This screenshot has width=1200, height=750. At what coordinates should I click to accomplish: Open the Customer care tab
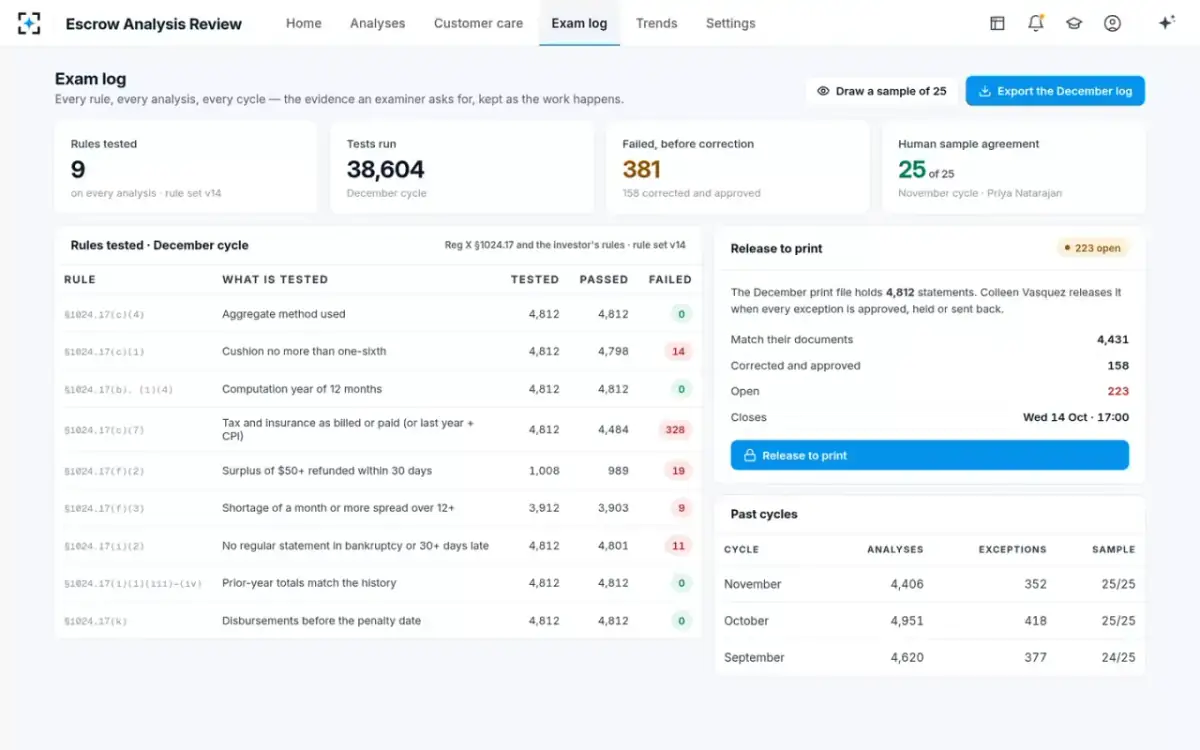click(478, 23)
